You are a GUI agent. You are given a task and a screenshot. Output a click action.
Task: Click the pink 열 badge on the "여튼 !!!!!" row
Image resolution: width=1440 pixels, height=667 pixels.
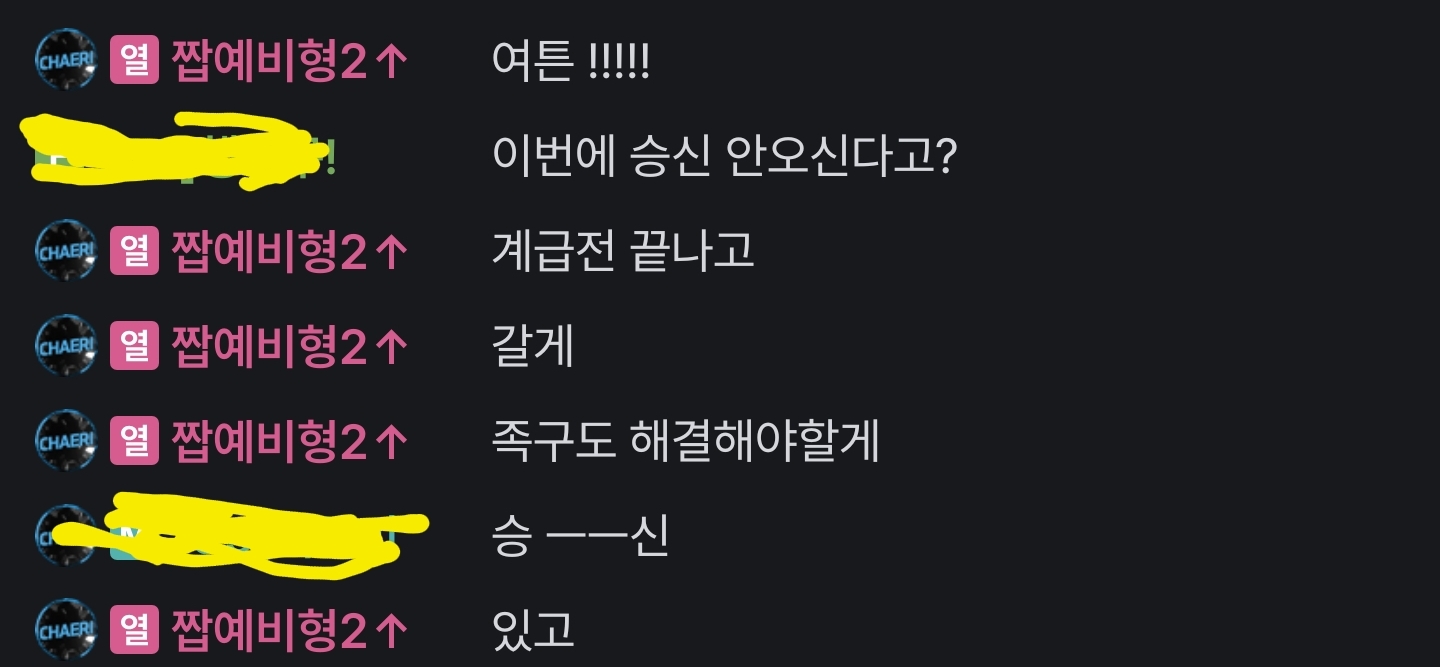135,60
